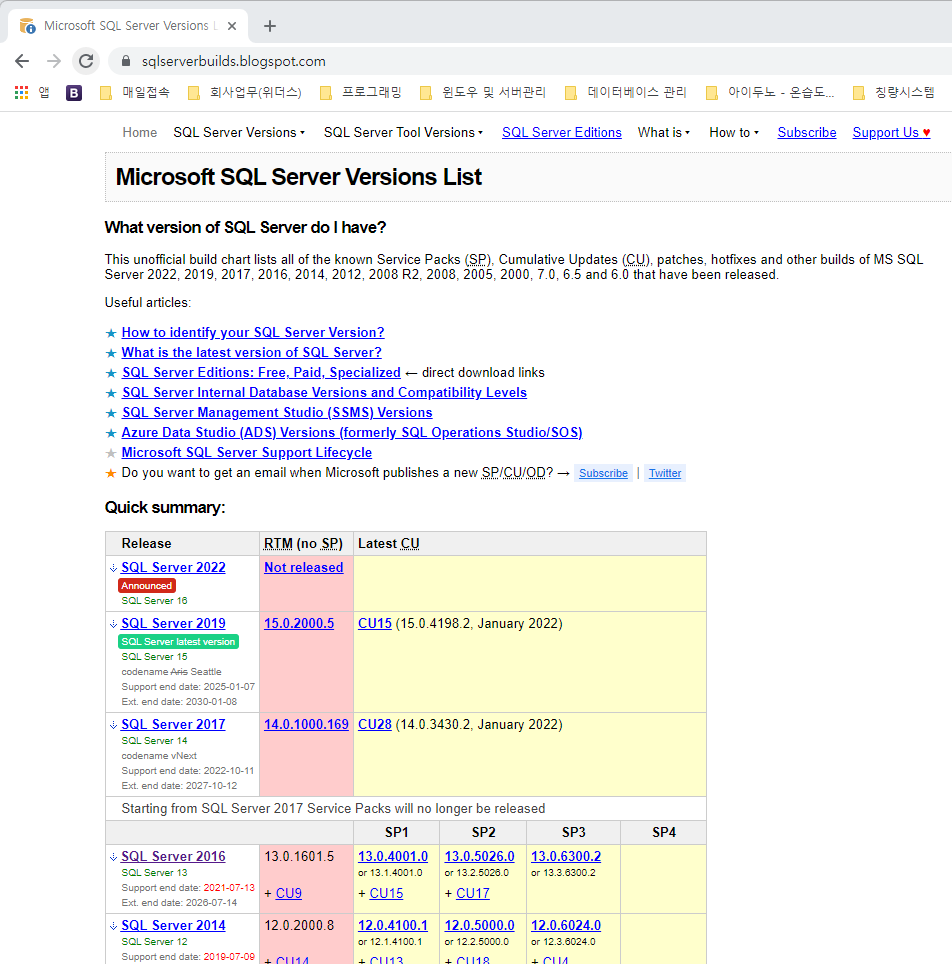The height and width of the screenshot is (964, 952).
Task: Open Azure Data Studio (ADS) Versions link
Action: tap(352, 432)
